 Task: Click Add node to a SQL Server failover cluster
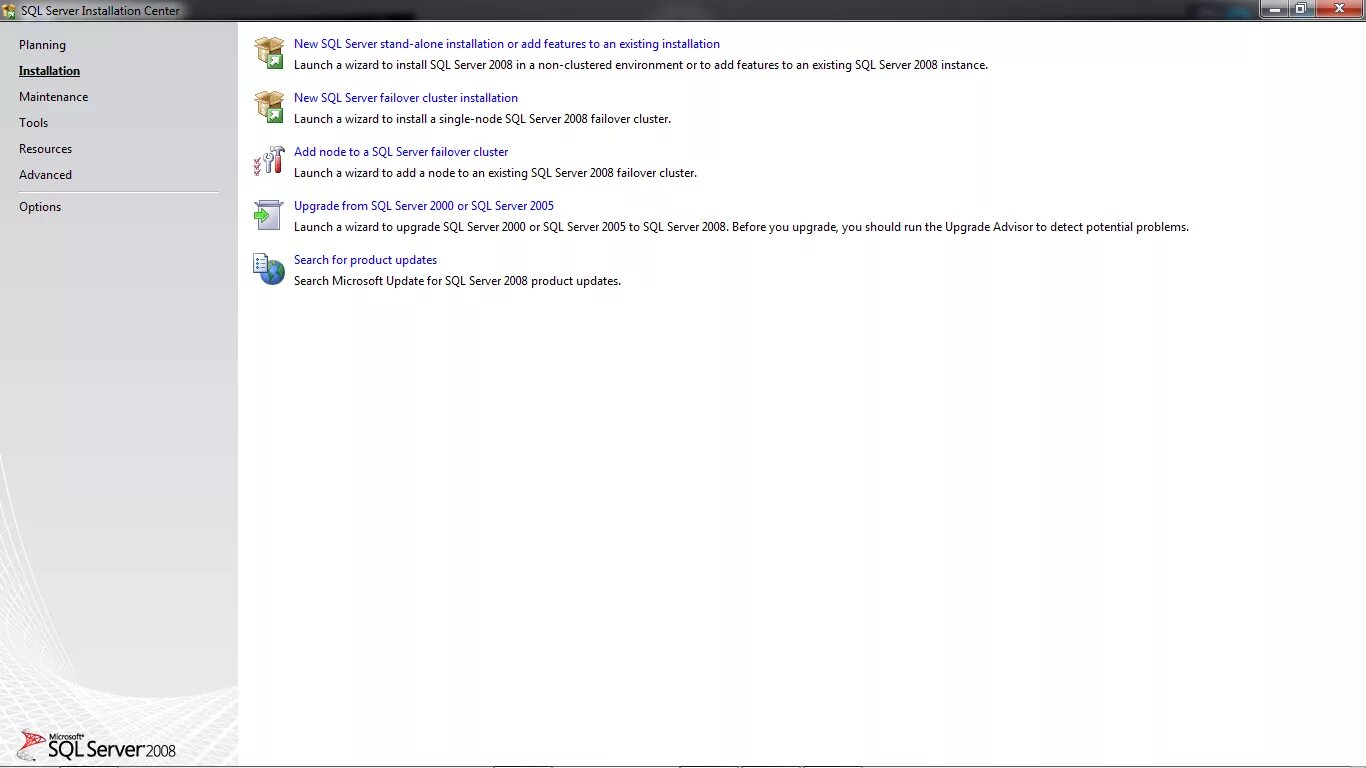tap(401, 152)
